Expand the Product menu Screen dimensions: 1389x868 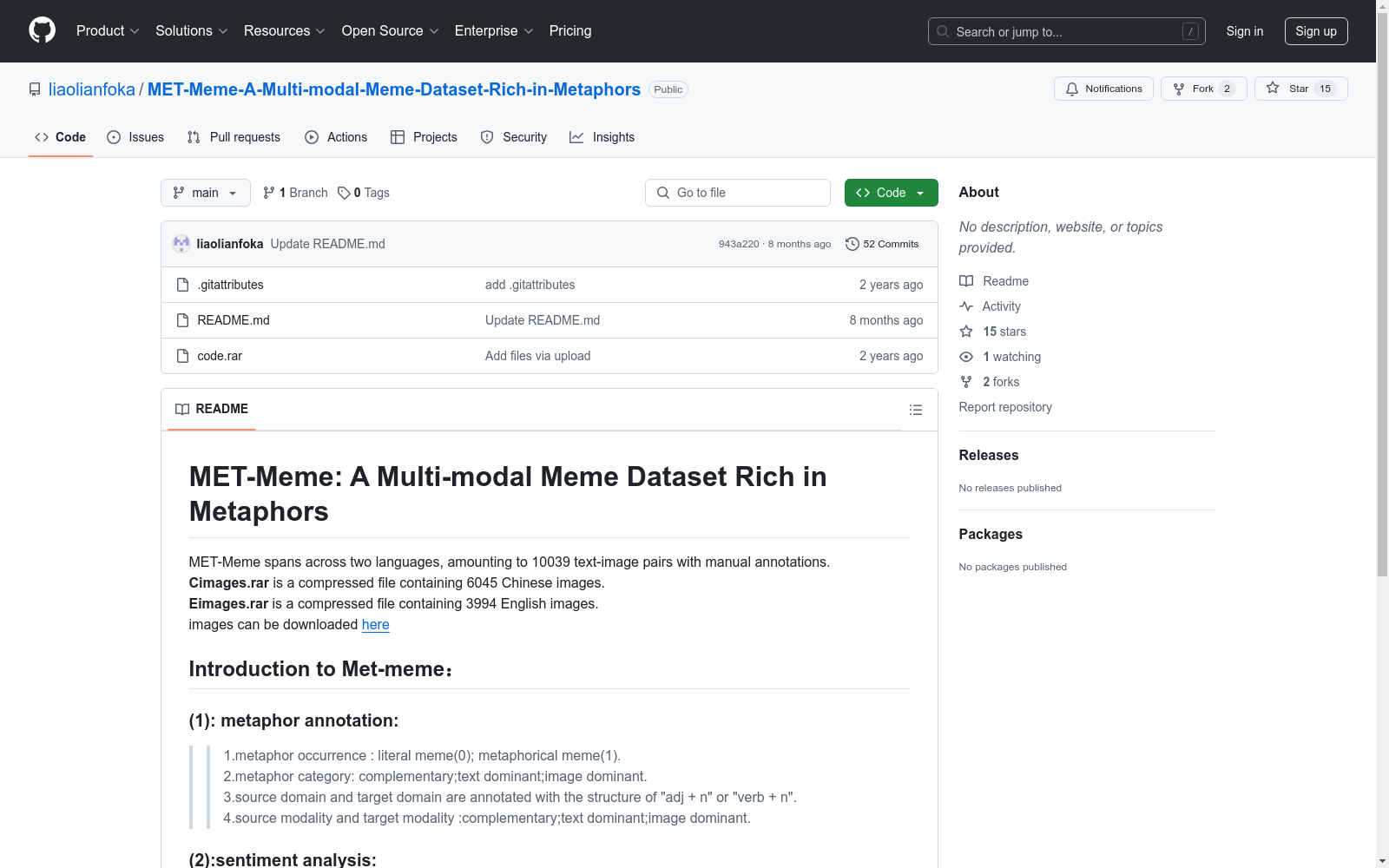click(x=108, y=30)
